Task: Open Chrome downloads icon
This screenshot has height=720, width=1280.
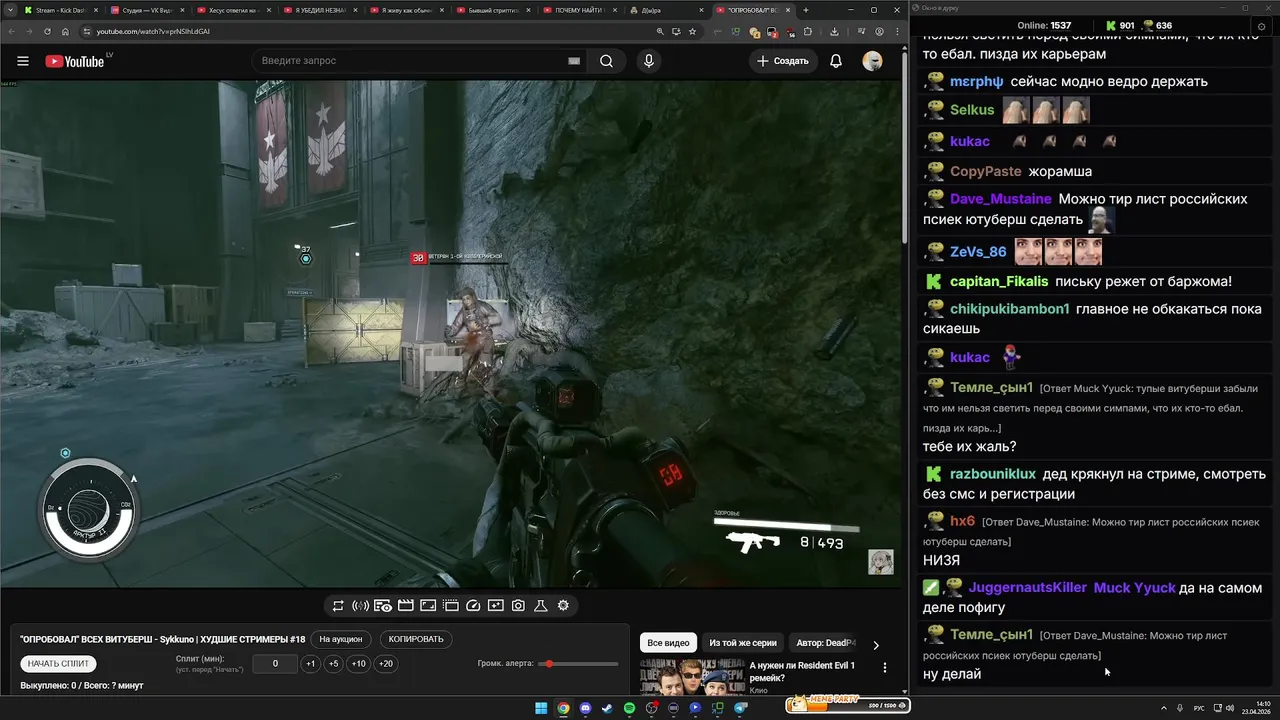Action: tap(834, 31)
